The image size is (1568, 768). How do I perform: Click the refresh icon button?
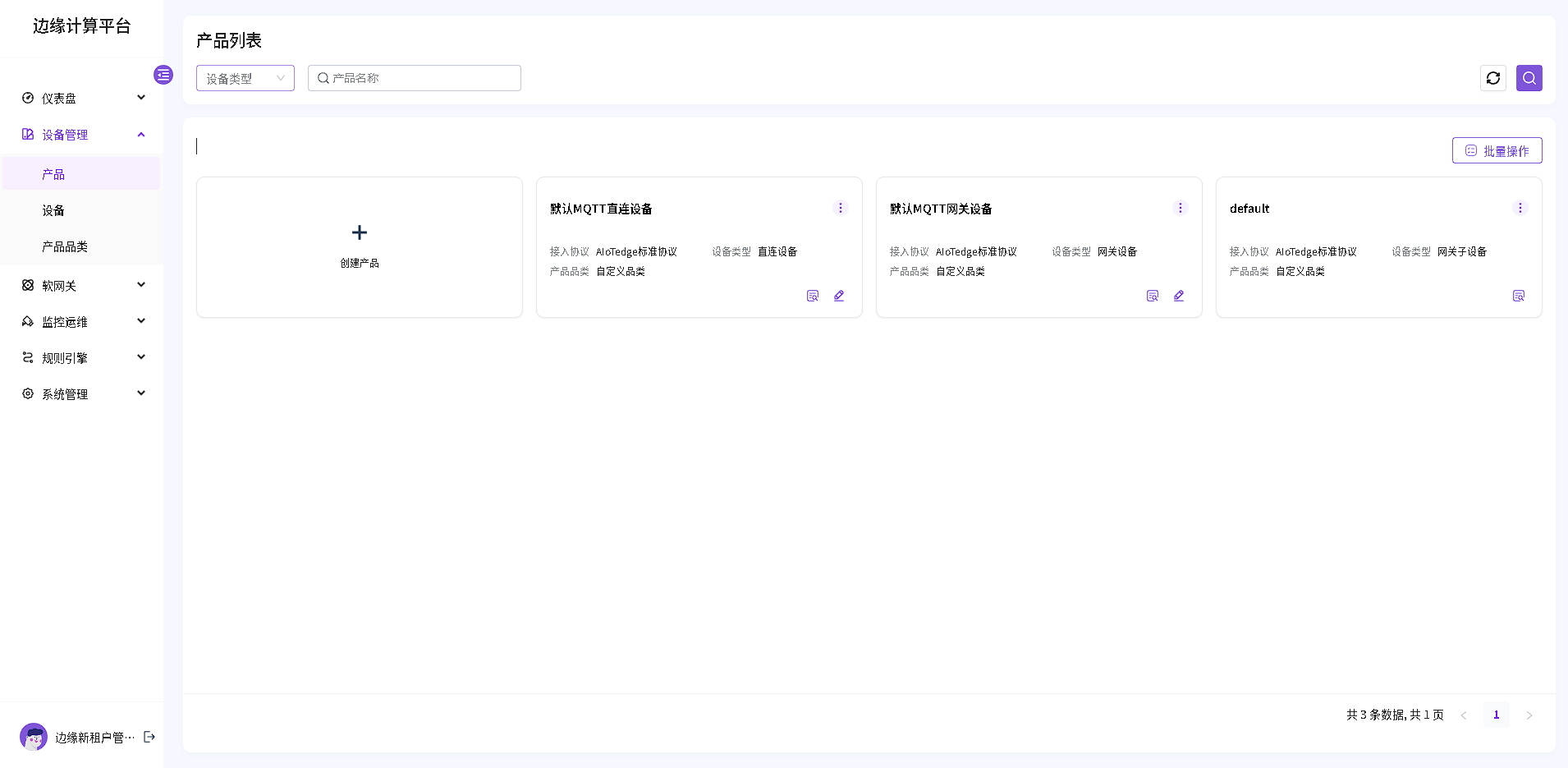(x=1492, y=78)
